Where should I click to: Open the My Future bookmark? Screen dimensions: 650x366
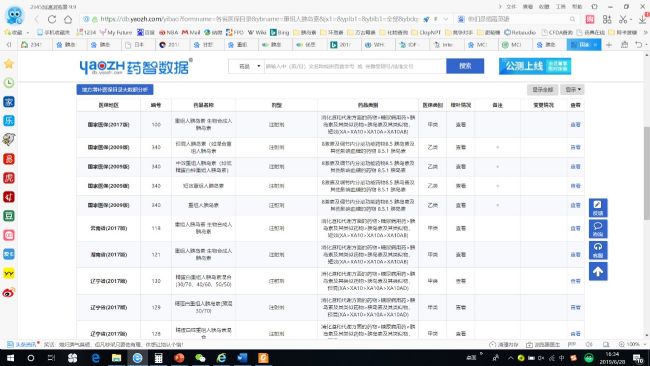116,32
